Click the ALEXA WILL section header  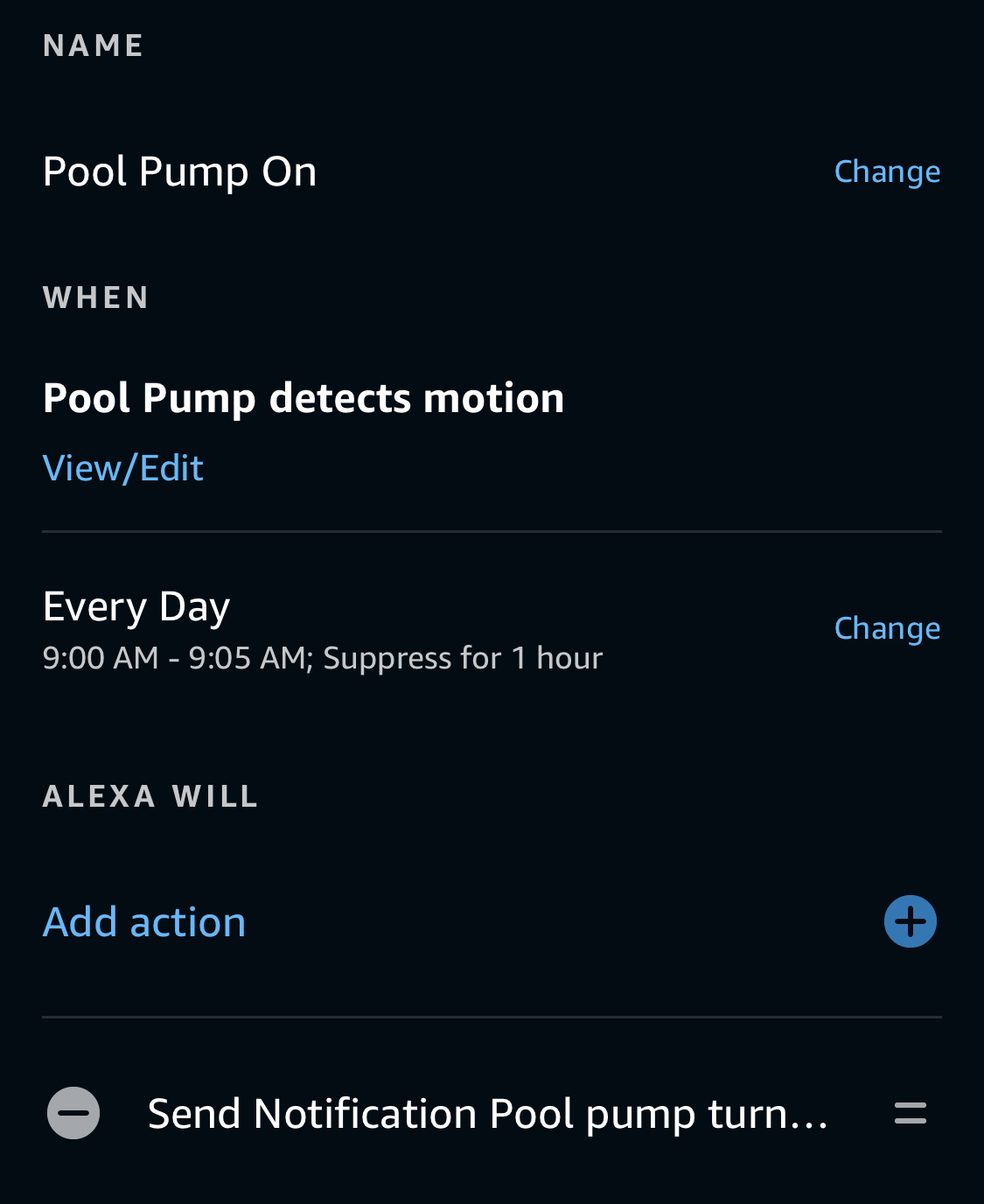(x=150, y=796)
